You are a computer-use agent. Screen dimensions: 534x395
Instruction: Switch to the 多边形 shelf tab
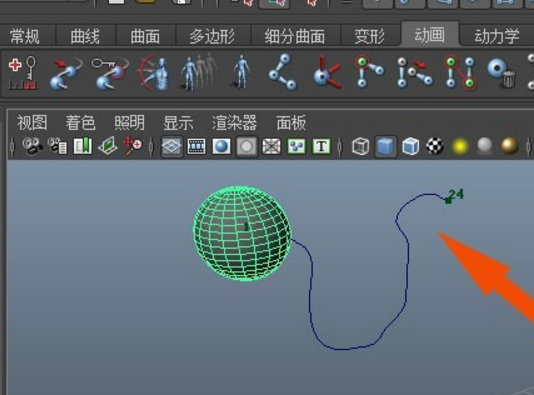point(211,36)
